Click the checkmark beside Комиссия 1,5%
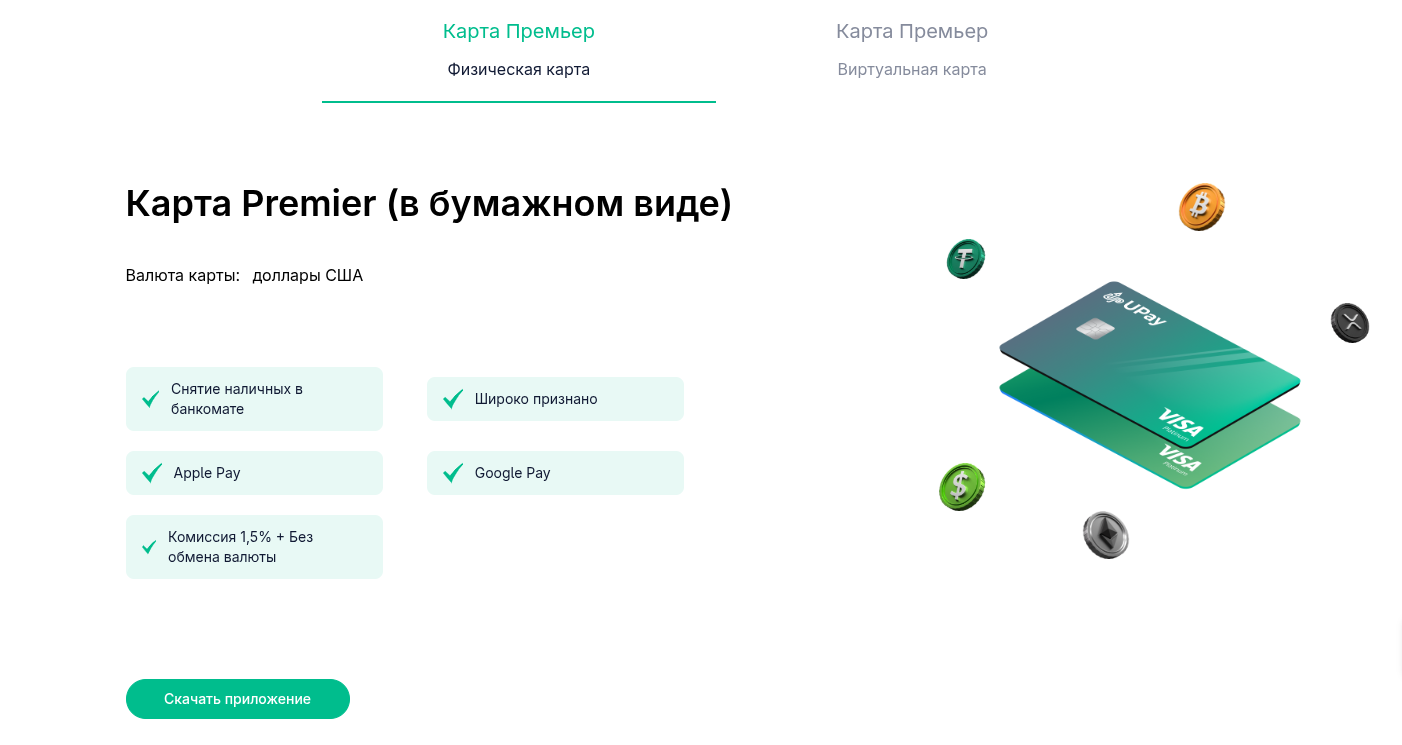This screenshot has width=1402, height=745. (x=149, y=547)
